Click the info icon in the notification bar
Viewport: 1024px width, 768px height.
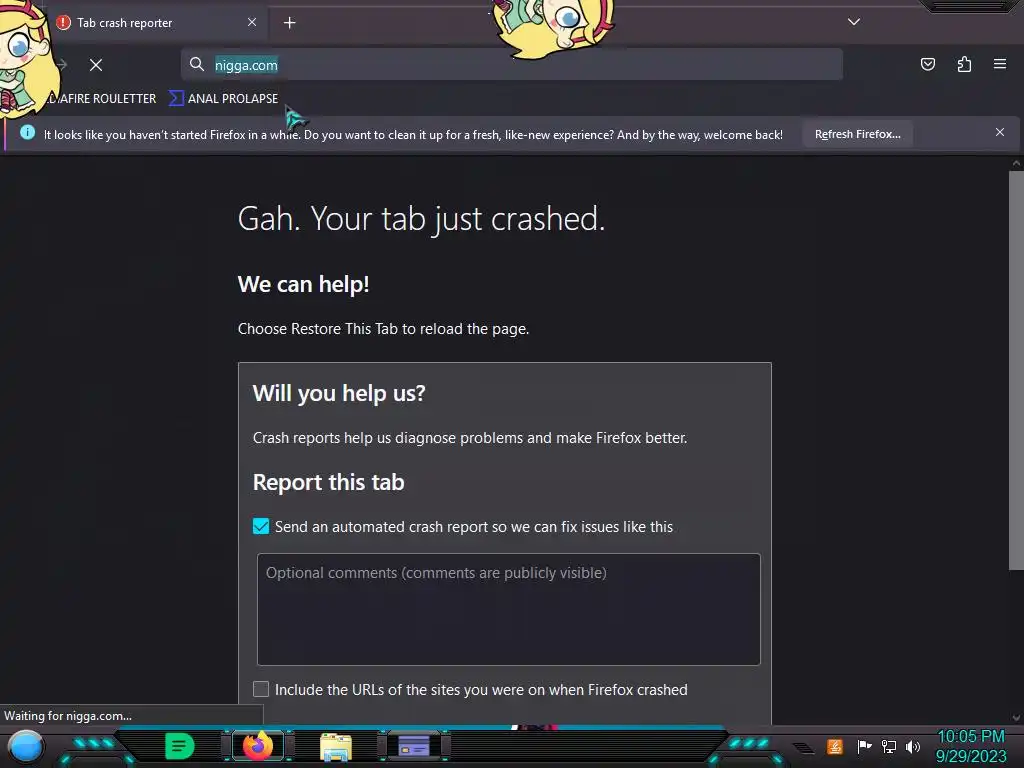27,133
